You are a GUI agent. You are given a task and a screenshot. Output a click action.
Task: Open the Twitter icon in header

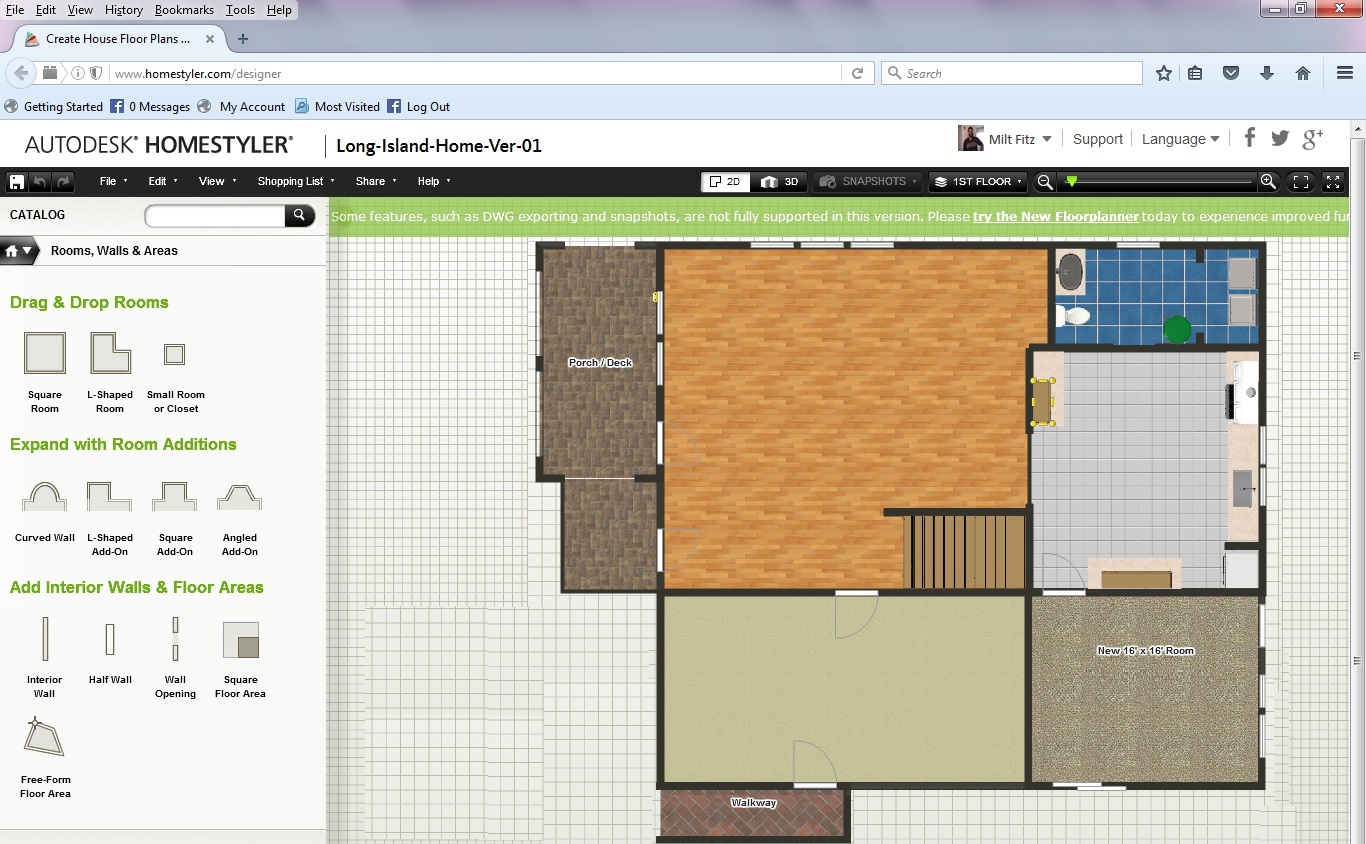coord(1280,139)
